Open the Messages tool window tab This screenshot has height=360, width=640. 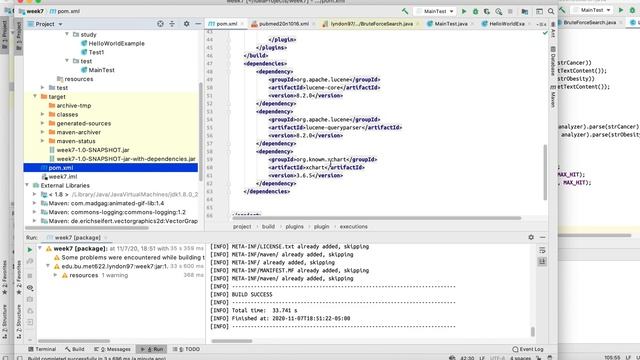112,349
